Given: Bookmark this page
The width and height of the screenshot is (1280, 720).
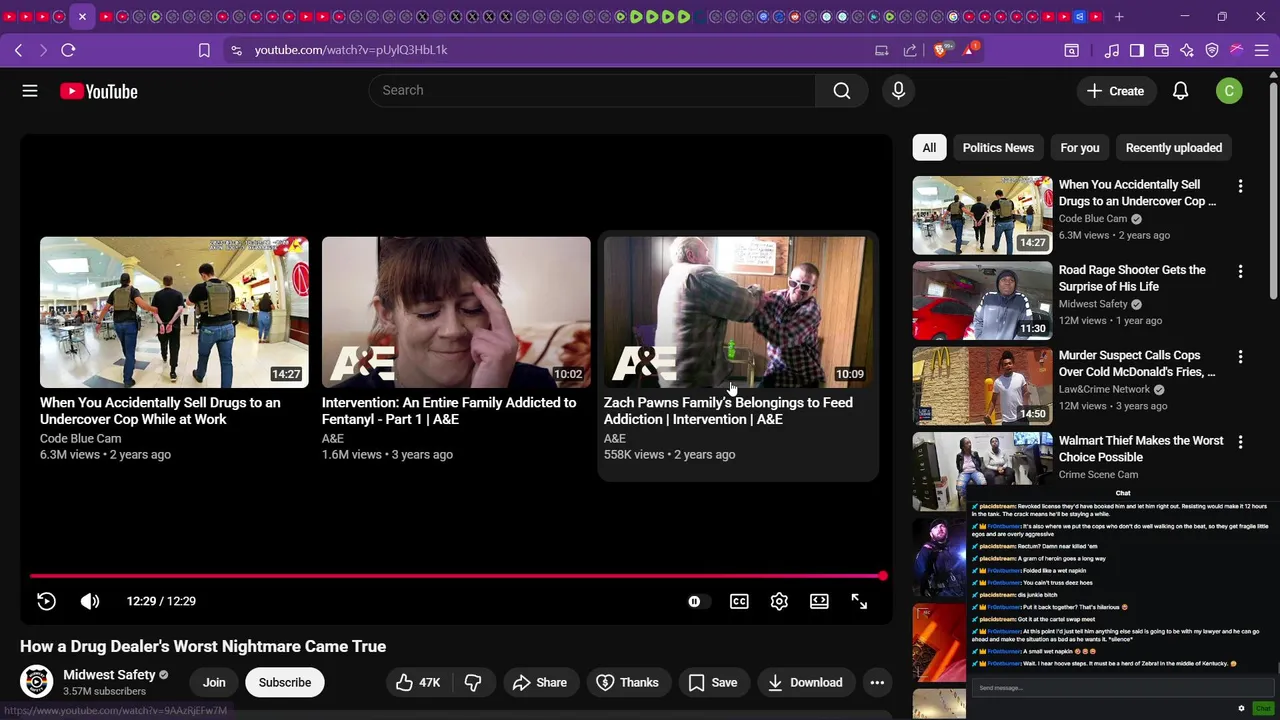Looking at the screenshot, I should click(204, 50).
